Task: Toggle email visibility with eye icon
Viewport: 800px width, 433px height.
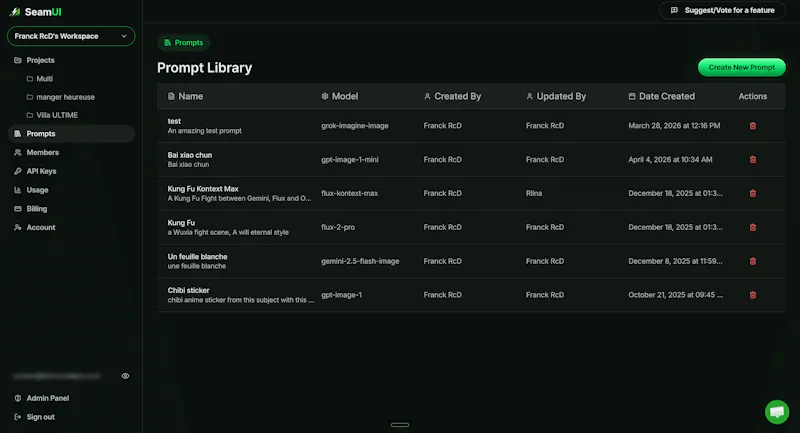Action: 125,376
